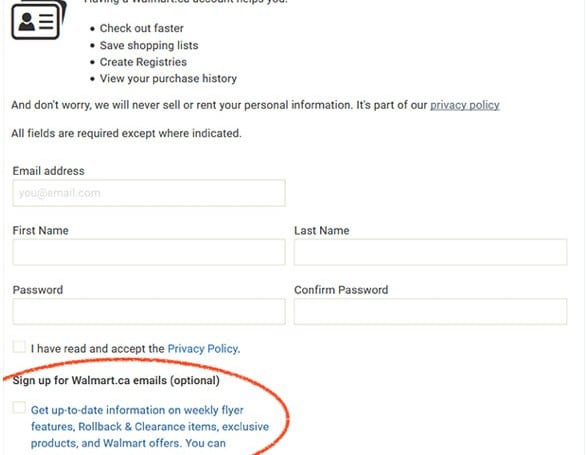586x455 pixels.
Task: Click into the First Name field
Action: 149,252
